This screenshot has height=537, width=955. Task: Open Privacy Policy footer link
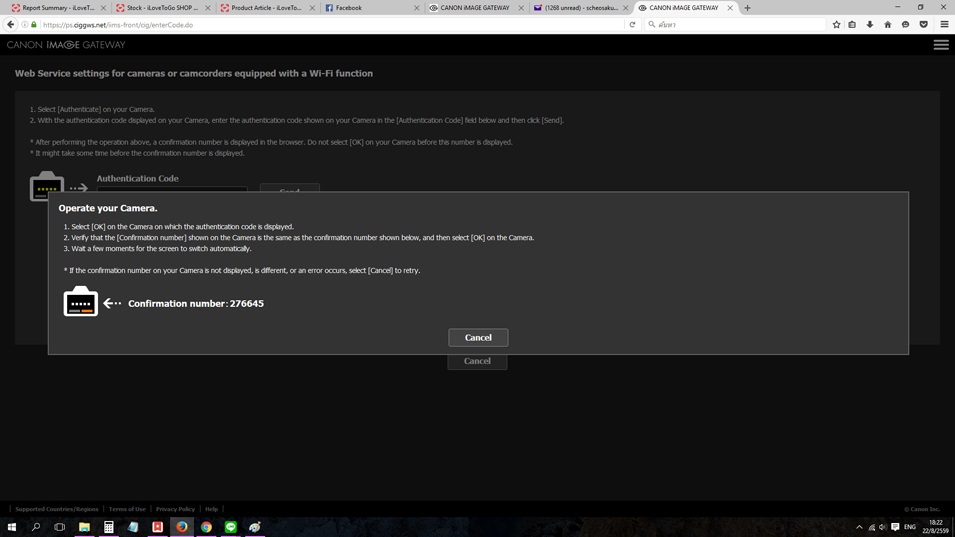(175, 509)
